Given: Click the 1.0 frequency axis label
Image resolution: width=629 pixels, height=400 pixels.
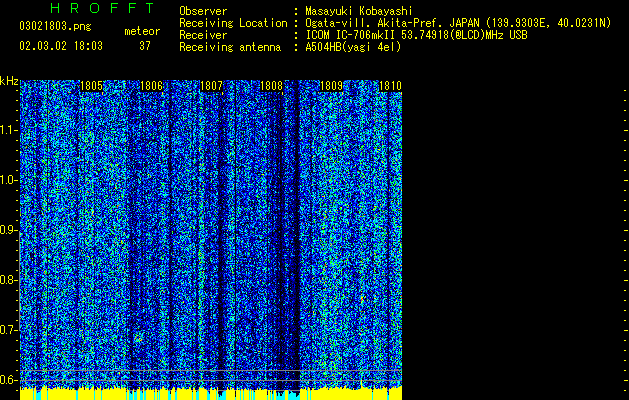Looking at the screenshot, I should [8, 180].
